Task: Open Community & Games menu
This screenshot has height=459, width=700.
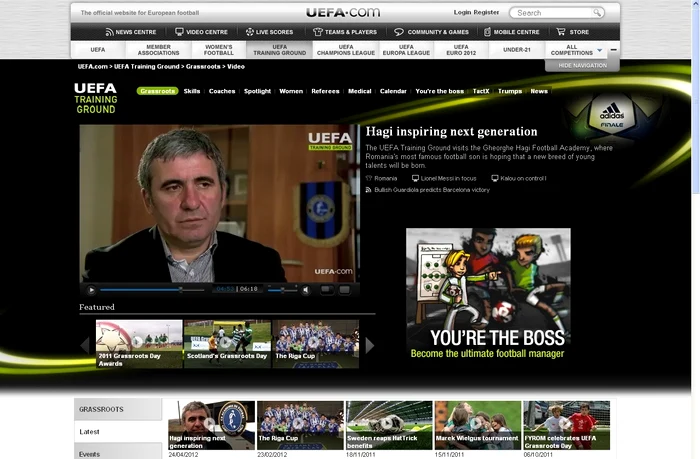Action: click(x=432, y=32)
